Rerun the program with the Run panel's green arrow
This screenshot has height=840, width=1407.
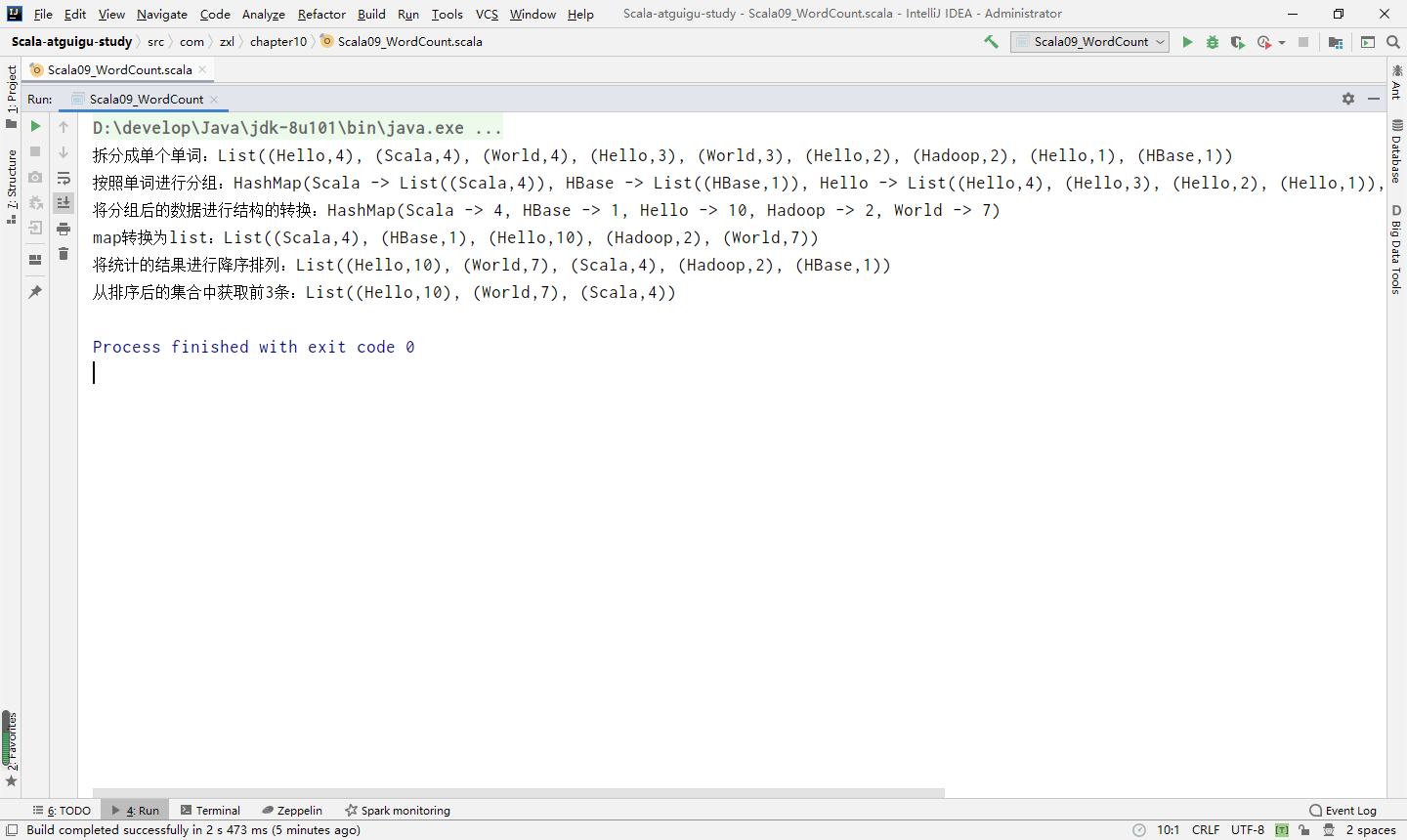click(x=35, y=126)
